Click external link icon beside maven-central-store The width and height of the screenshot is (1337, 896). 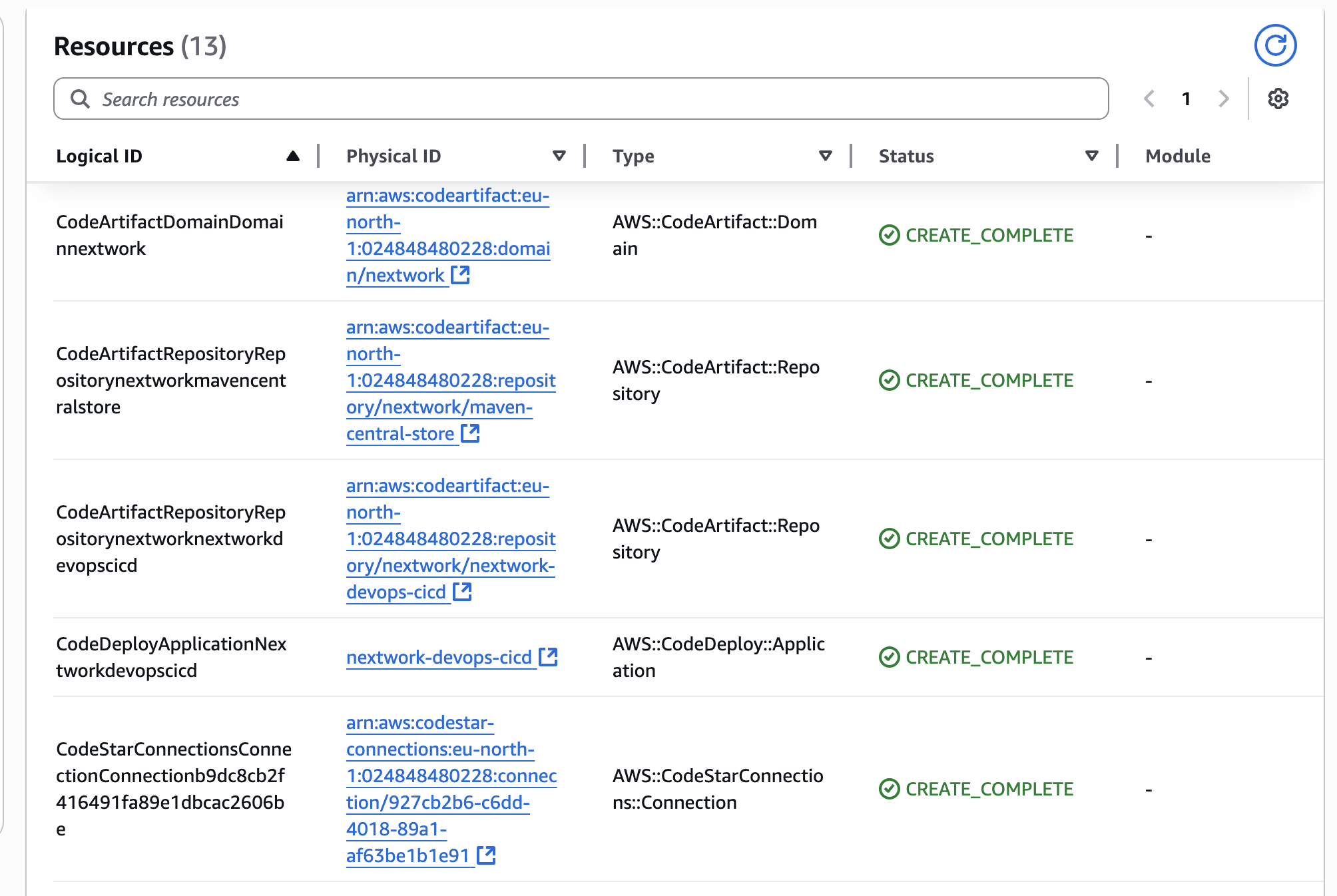pyautogui.click(x=470, y=433)
